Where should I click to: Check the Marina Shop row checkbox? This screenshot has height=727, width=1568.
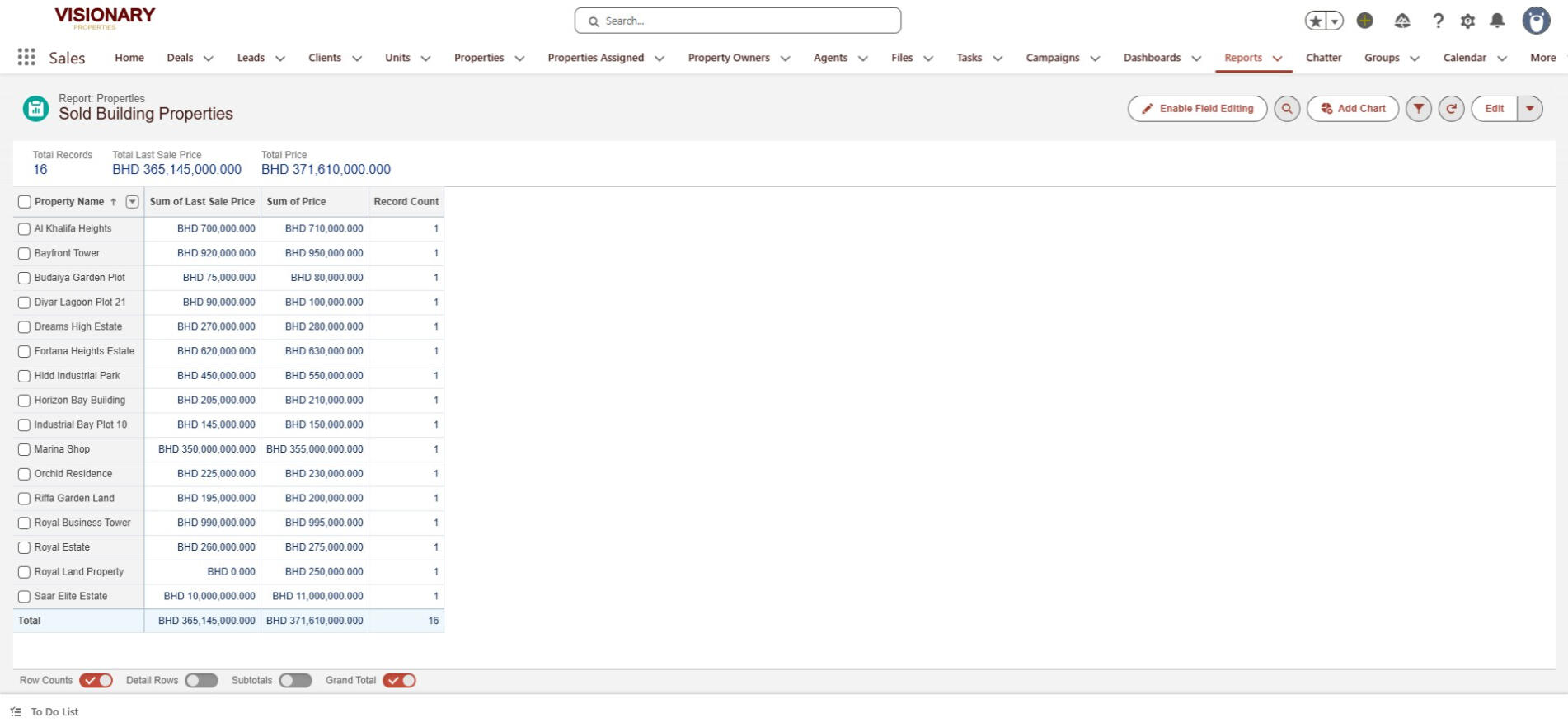point(24,450)
